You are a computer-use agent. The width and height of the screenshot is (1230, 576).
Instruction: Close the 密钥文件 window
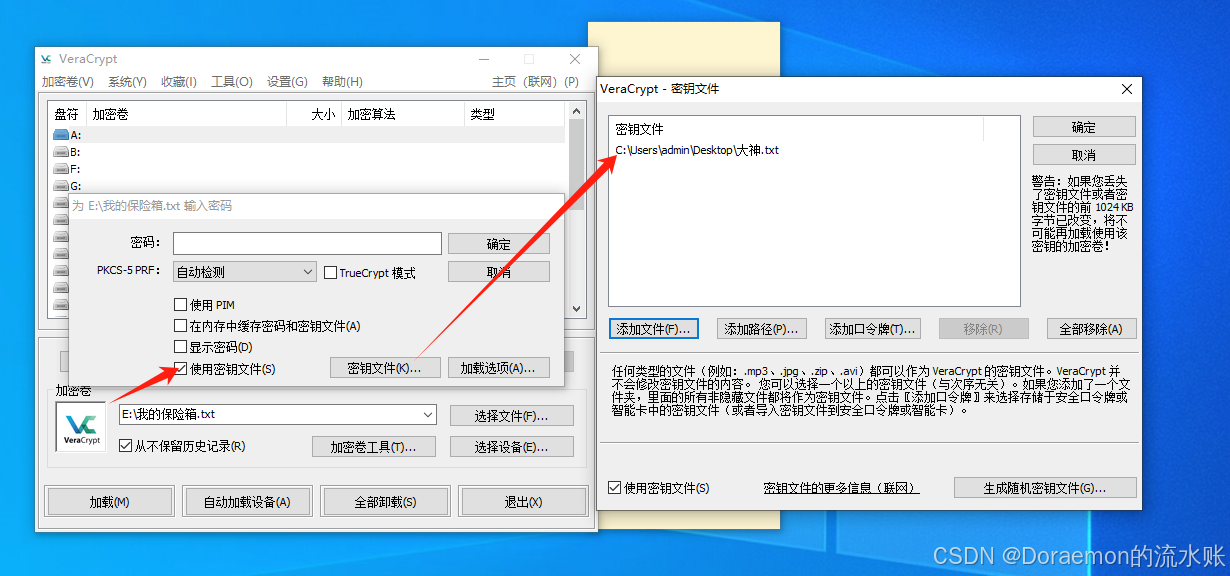pos(1127,89)
